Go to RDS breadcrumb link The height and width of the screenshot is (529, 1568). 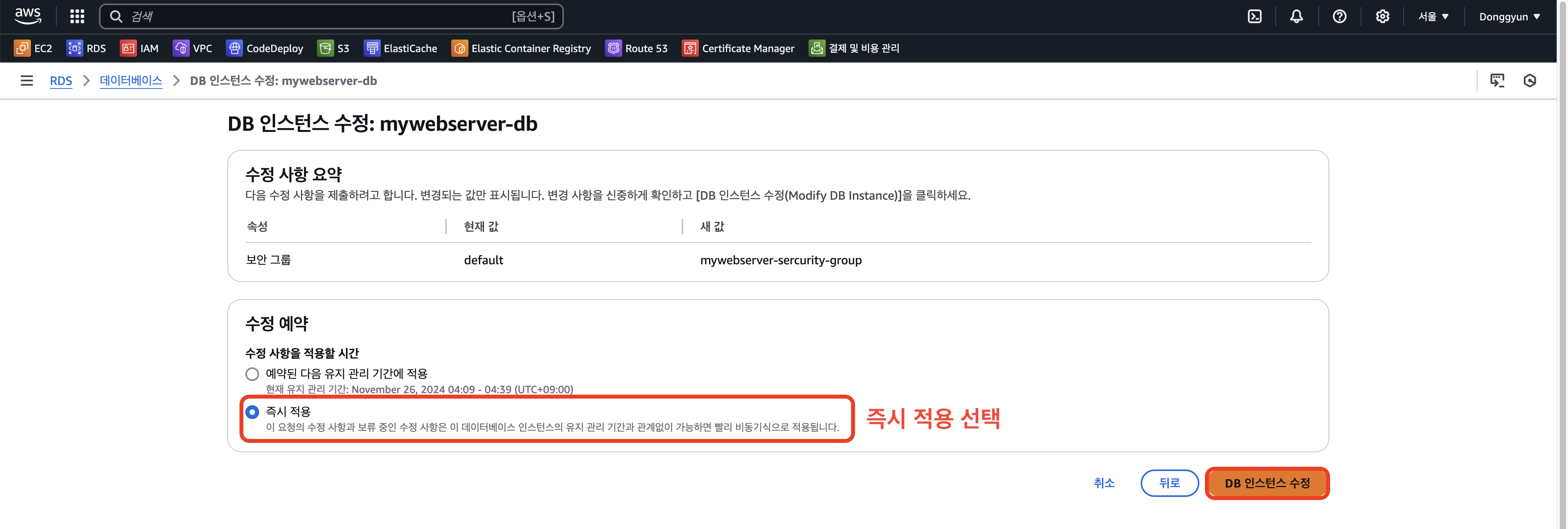61,80
